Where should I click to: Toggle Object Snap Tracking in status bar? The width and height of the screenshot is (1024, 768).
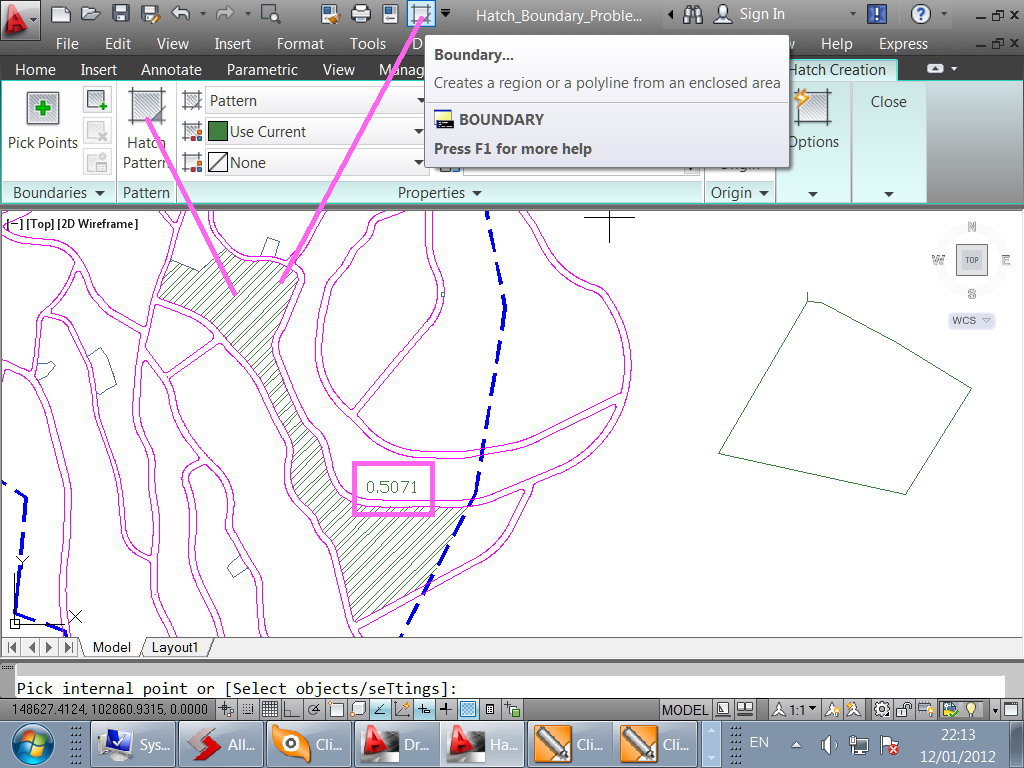(379, 709)
